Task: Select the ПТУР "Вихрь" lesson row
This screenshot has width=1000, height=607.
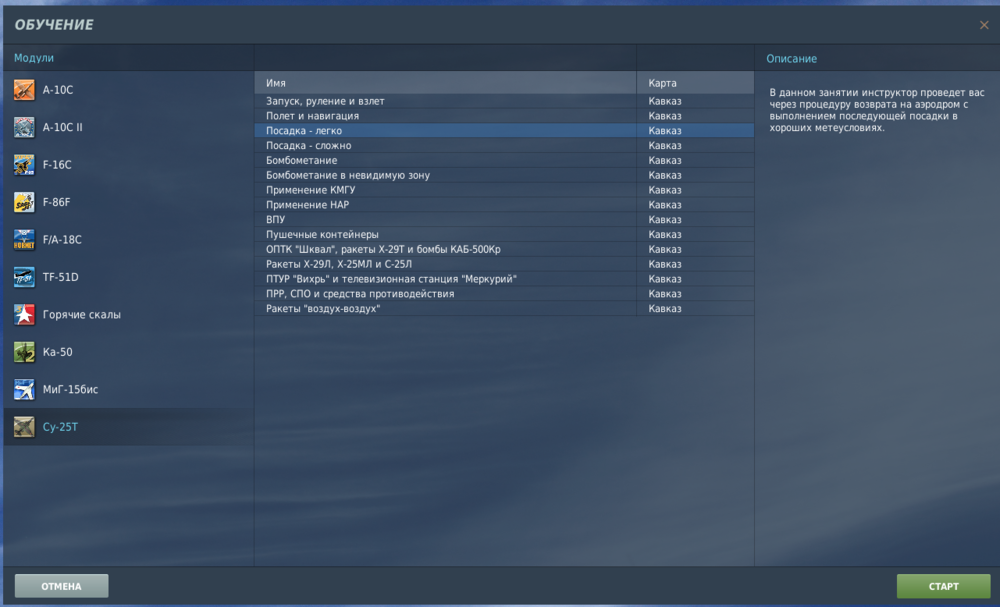Action: click(504, 279)
